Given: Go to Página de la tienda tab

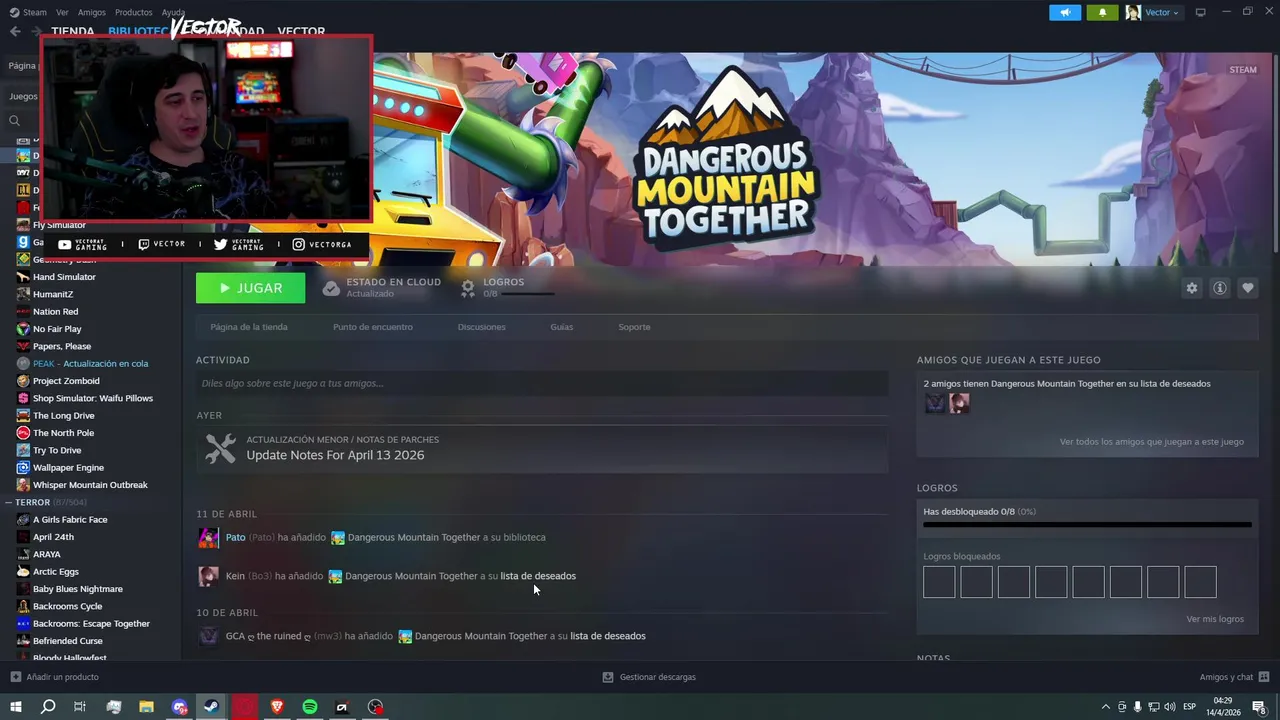Looking at the screenshot, I should 249,327.
